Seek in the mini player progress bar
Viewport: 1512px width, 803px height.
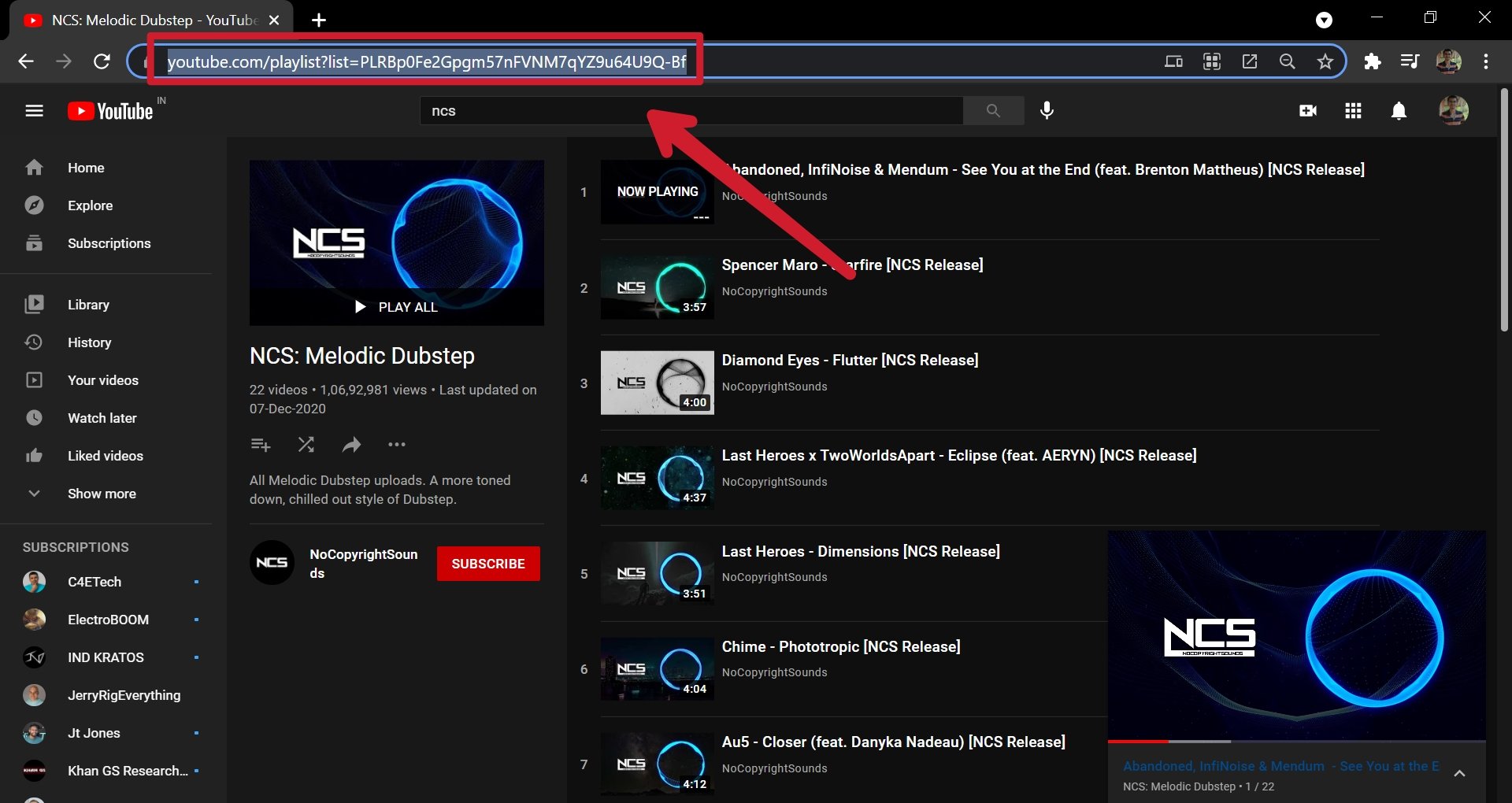1296,742
